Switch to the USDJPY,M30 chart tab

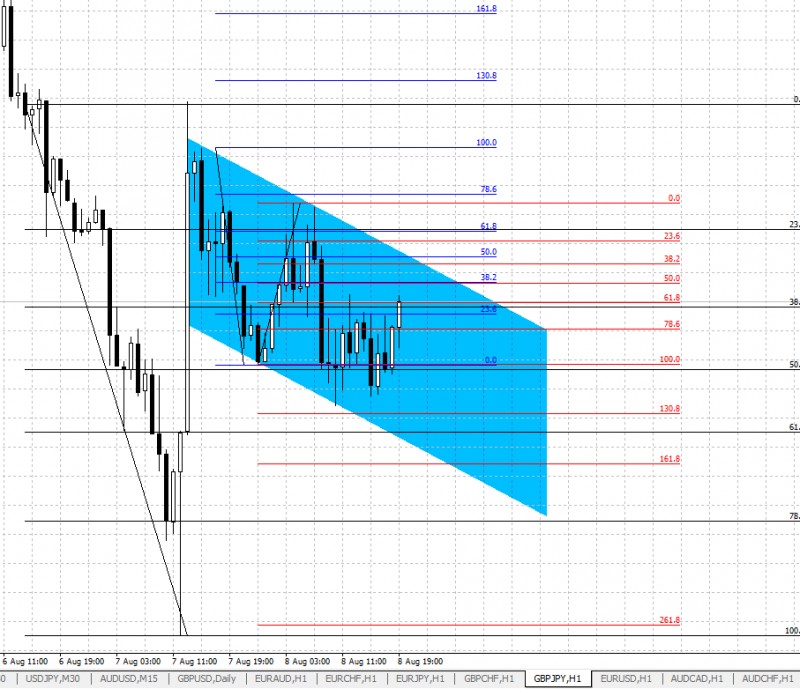(54, 679)
